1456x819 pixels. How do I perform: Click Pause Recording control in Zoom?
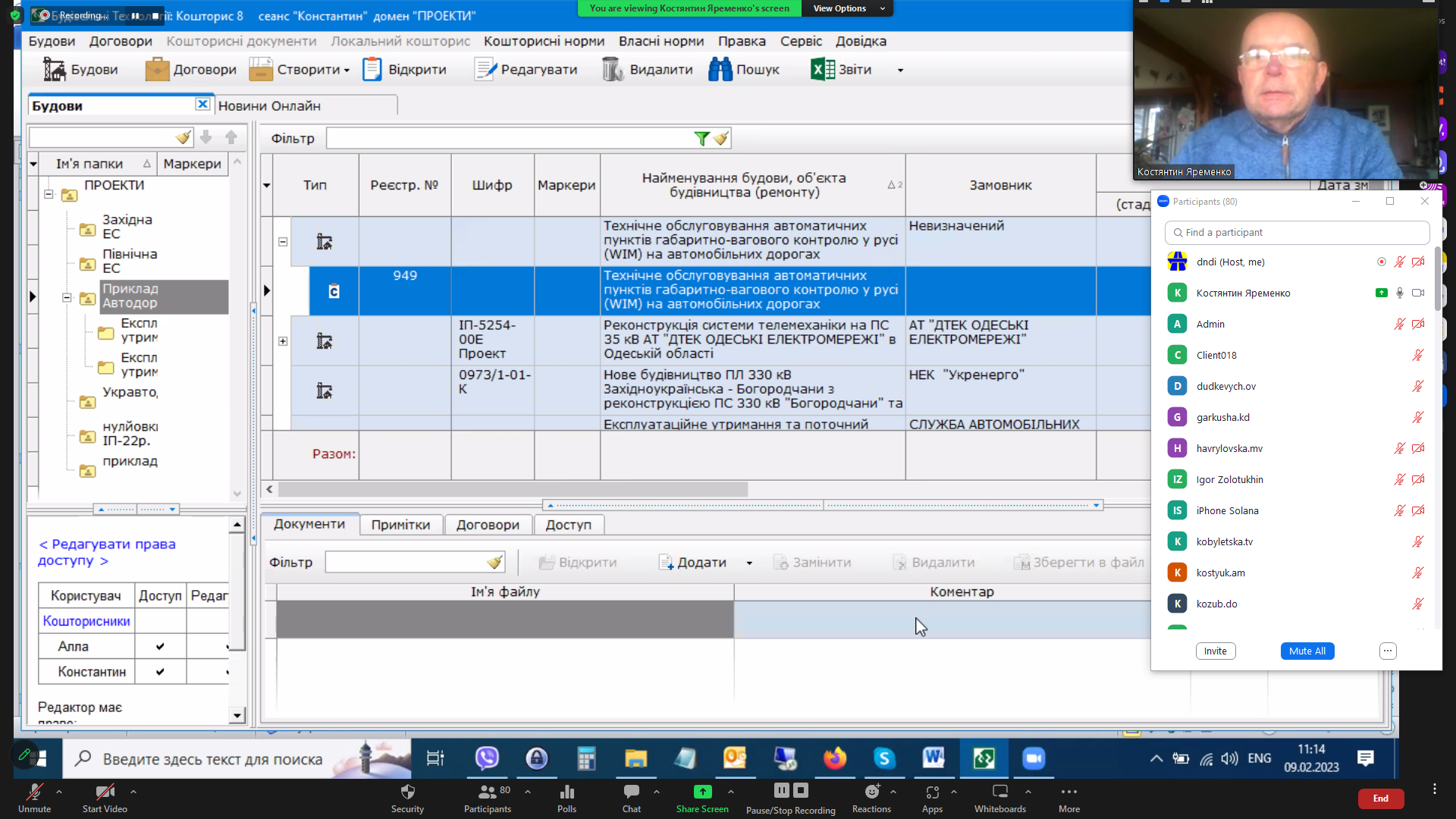(781, 791)
